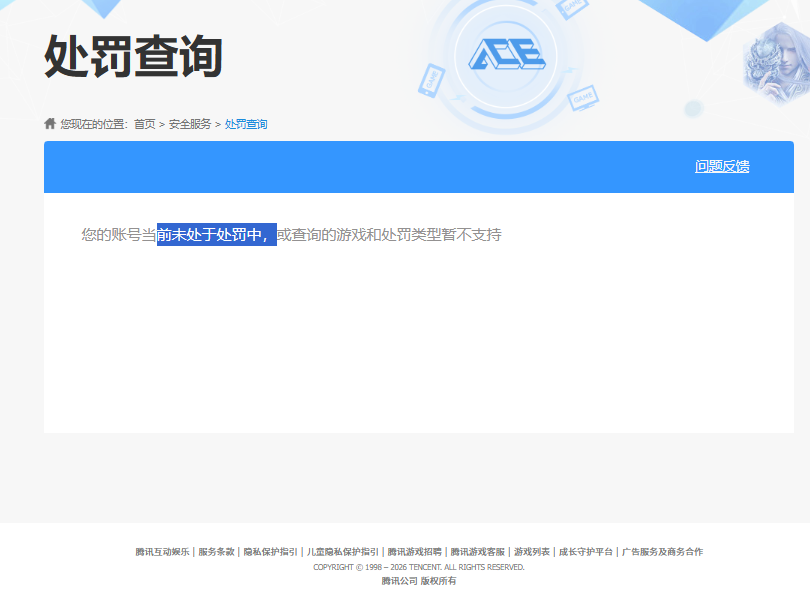
Task: Open 安全服务 in the breadcrumb
Action: tap(190, 124)
